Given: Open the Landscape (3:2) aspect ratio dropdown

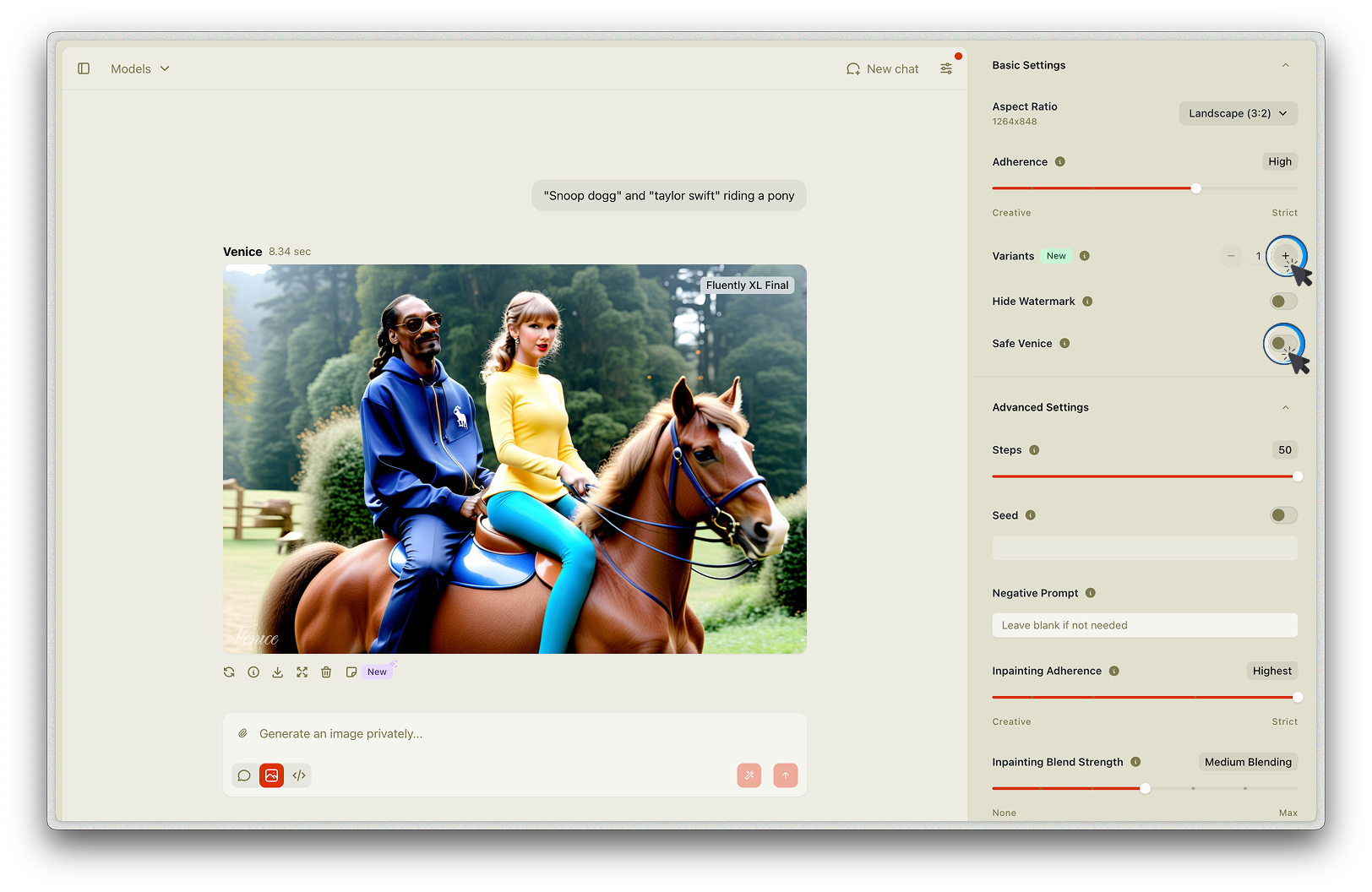Looking at the screenshot, I should point(1238,113).
